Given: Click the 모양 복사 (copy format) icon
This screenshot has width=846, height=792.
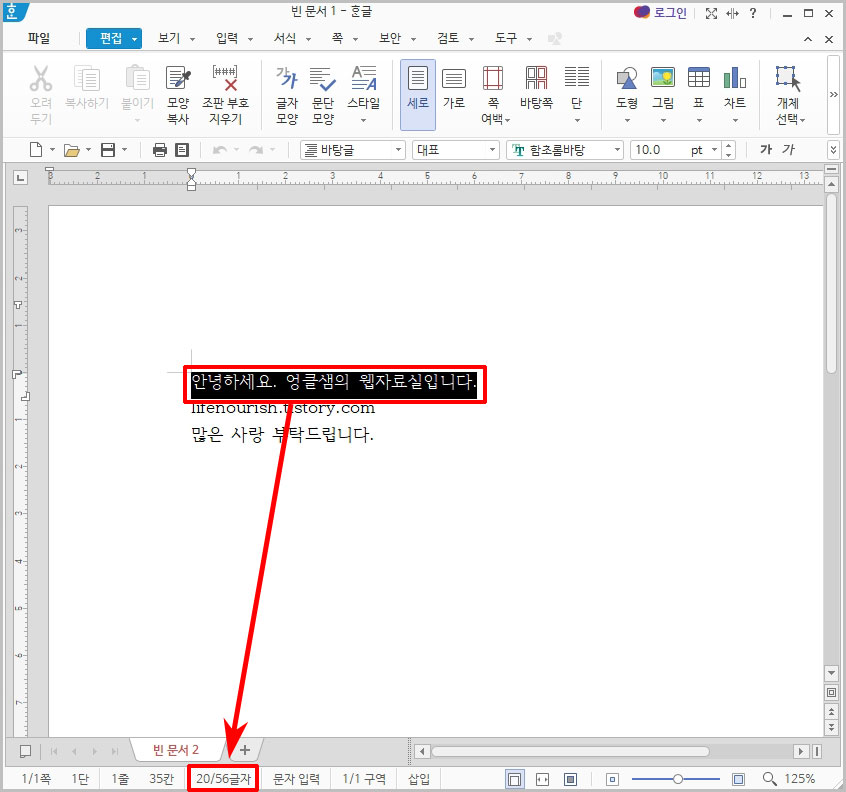Looking at the screenshot, I should point(178,94).
